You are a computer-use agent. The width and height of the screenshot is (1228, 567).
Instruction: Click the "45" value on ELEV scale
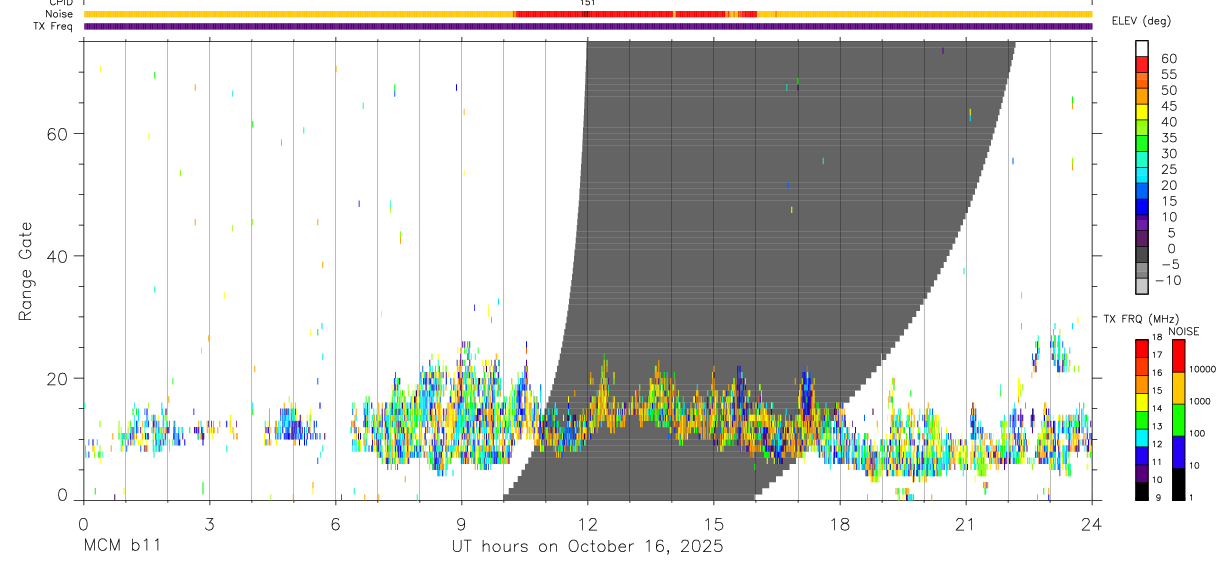tap(1169, 106)
